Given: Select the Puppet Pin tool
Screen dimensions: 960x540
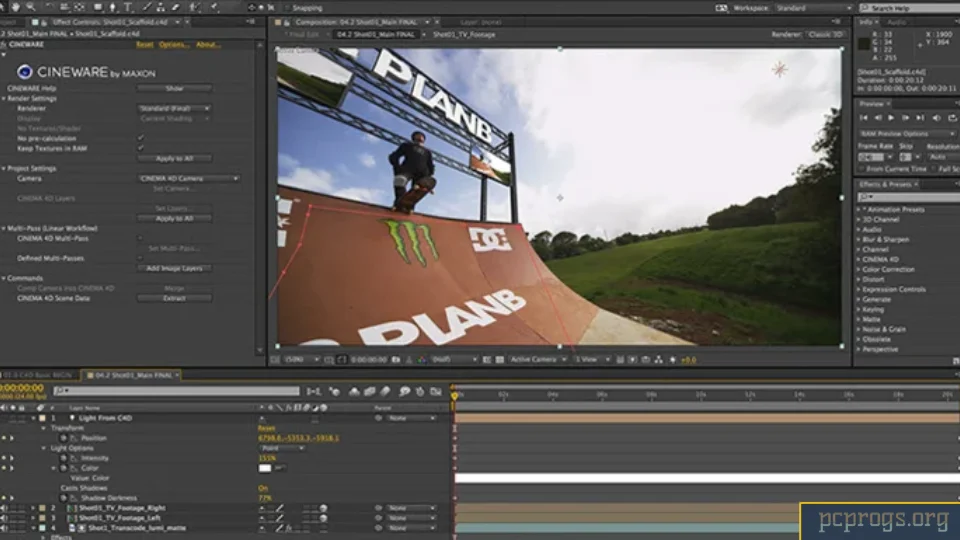Looking at the screenshot, I should pyautogui.click(x=214, y=7).
